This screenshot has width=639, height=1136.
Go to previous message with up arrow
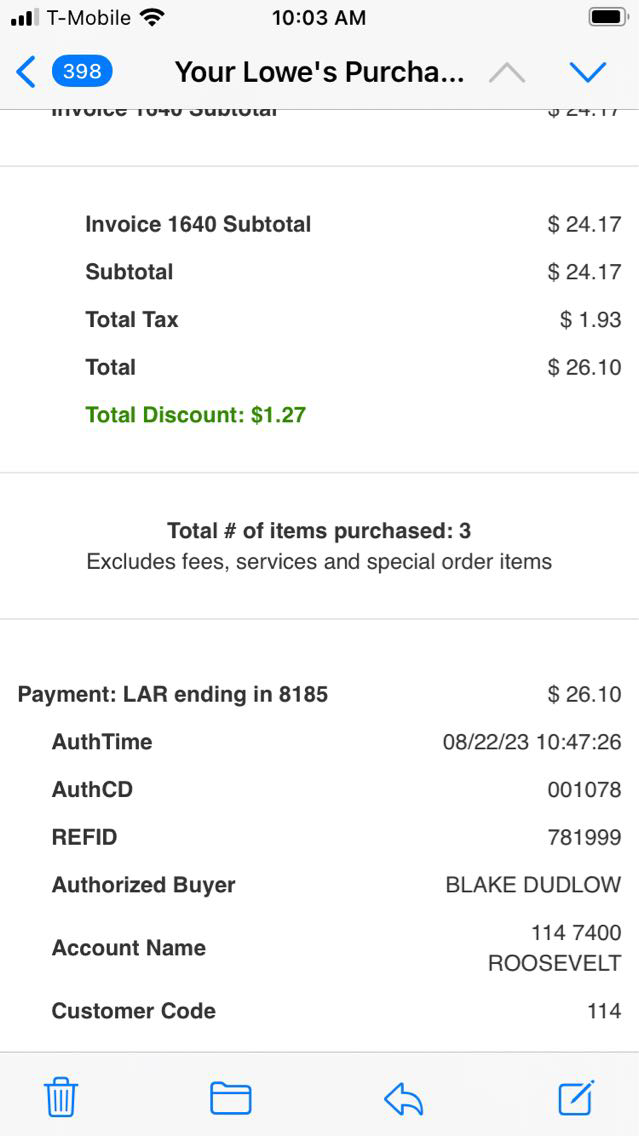[506, 72]
